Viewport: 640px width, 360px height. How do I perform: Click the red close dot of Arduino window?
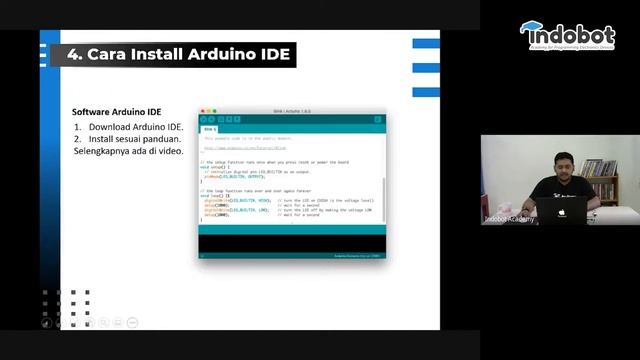pyautogui.click(x=202, y=111)
